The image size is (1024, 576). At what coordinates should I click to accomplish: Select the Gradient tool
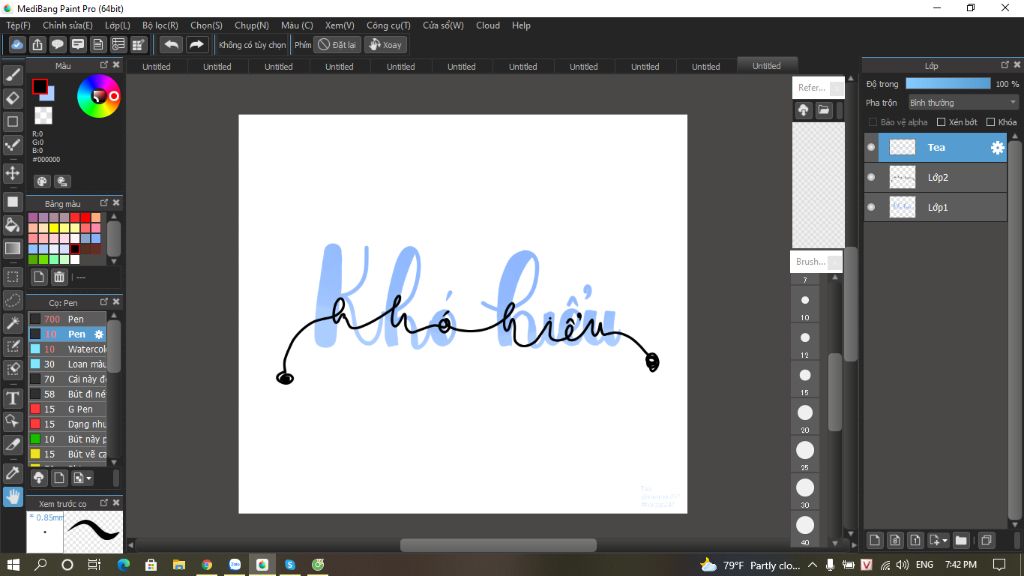(12, 248)
